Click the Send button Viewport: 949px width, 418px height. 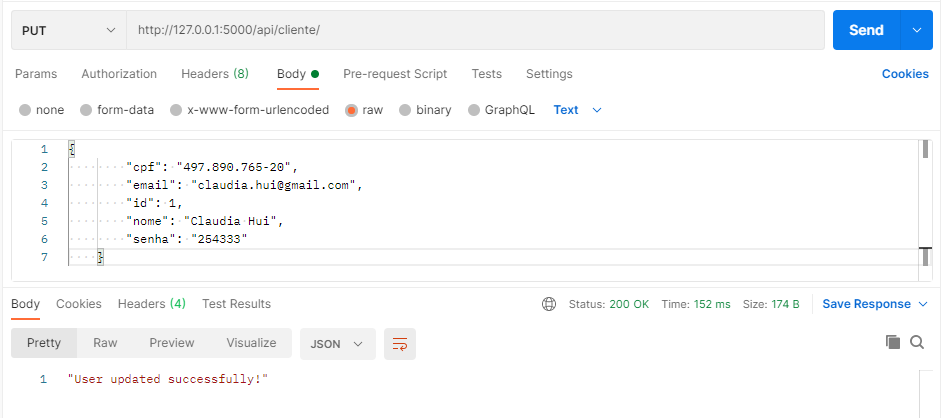tap(867, 30)
